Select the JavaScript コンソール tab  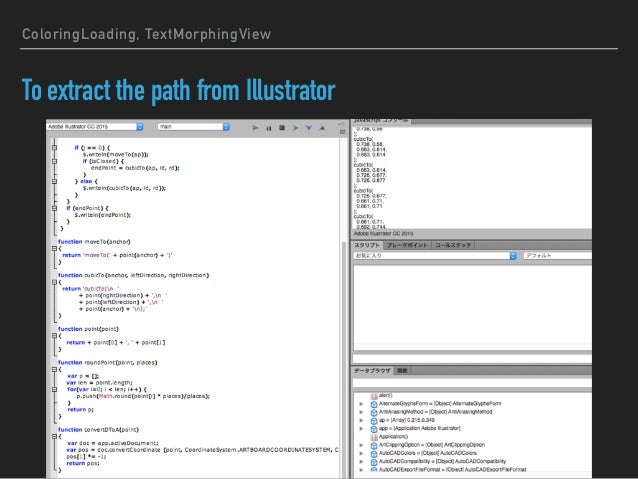pyautogui.click(x=381, y=121)
